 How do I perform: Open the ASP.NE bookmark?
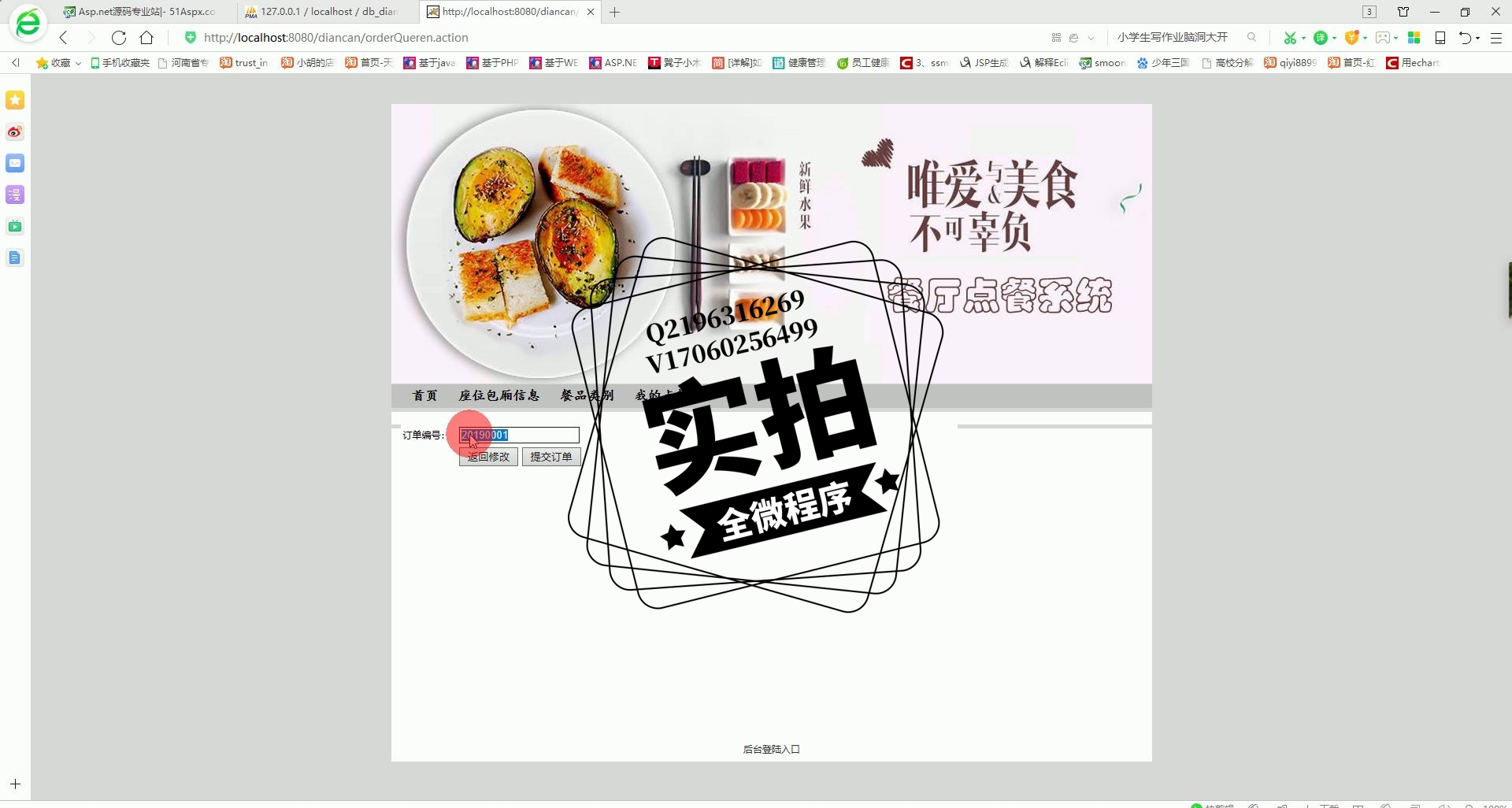click(x=613, y=62)
